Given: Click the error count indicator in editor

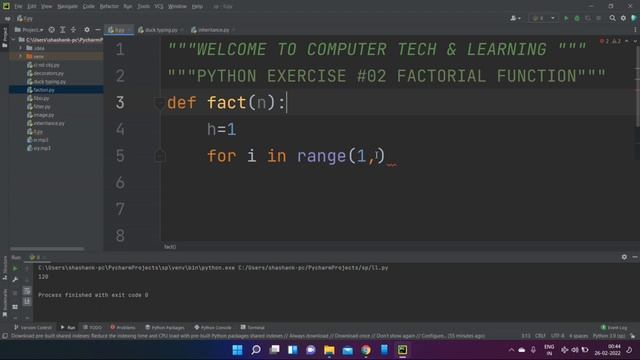Looking at the screenshot, I should click(x=604, y=41).
